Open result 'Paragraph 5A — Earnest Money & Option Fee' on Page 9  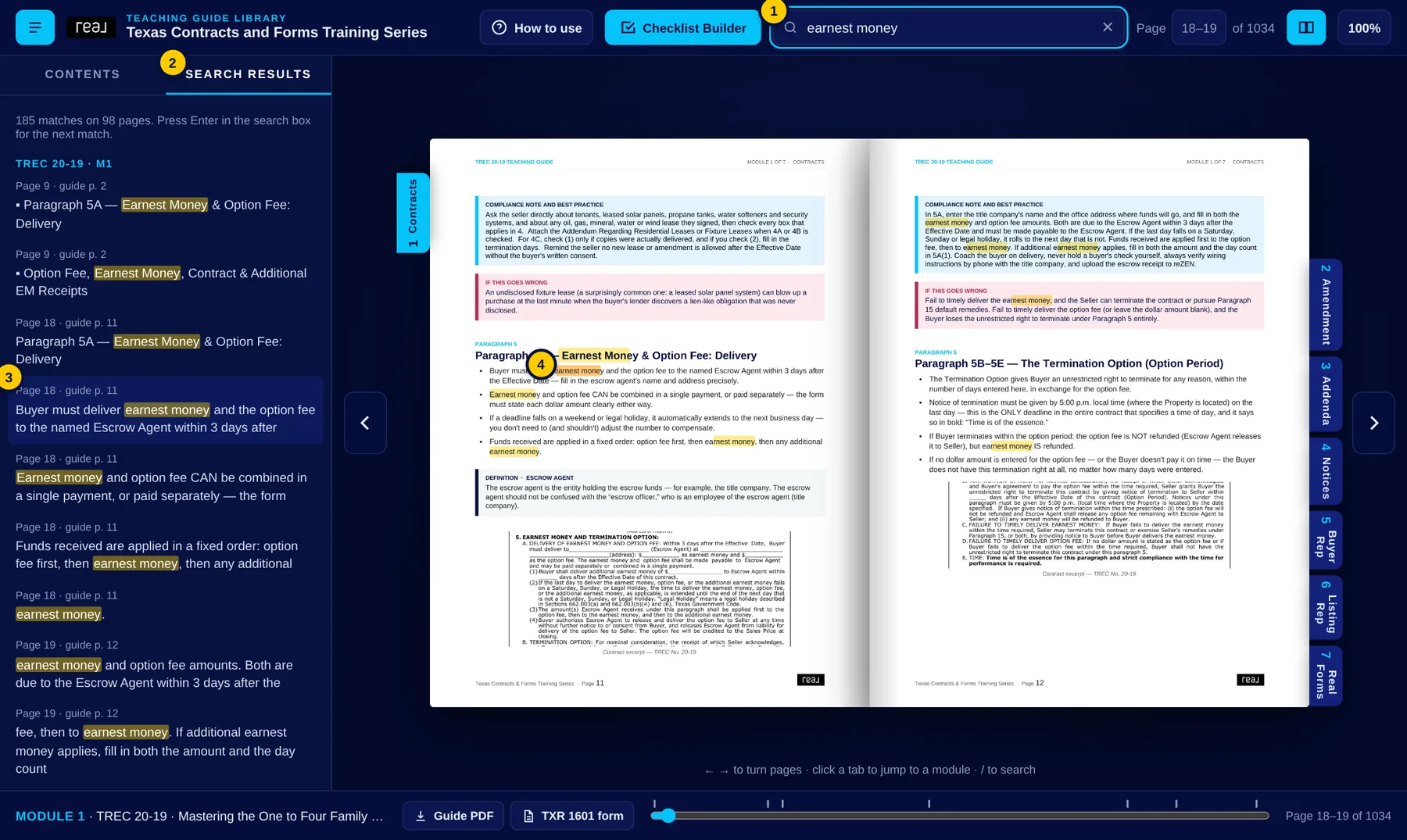[x=166, y=206]
